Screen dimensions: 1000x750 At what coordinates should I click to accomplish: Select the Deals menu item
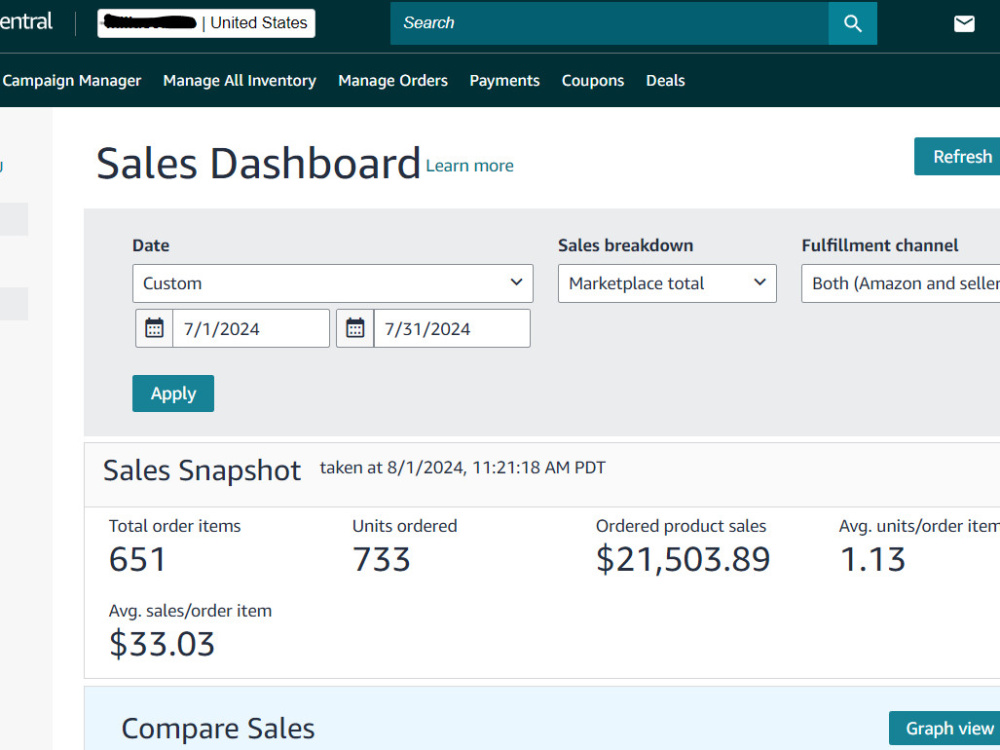click(665, 81)
